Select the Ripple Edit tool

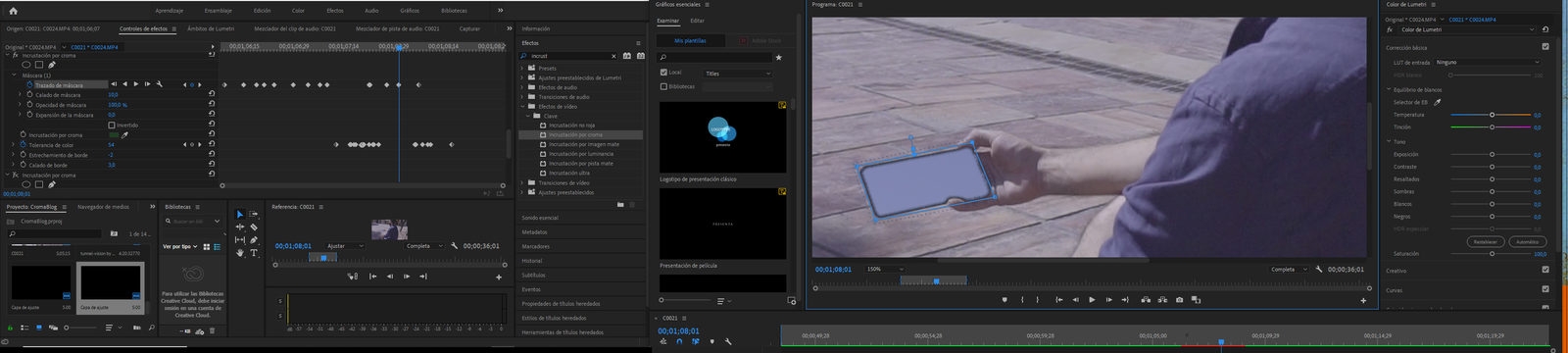(x=240, y=227)
